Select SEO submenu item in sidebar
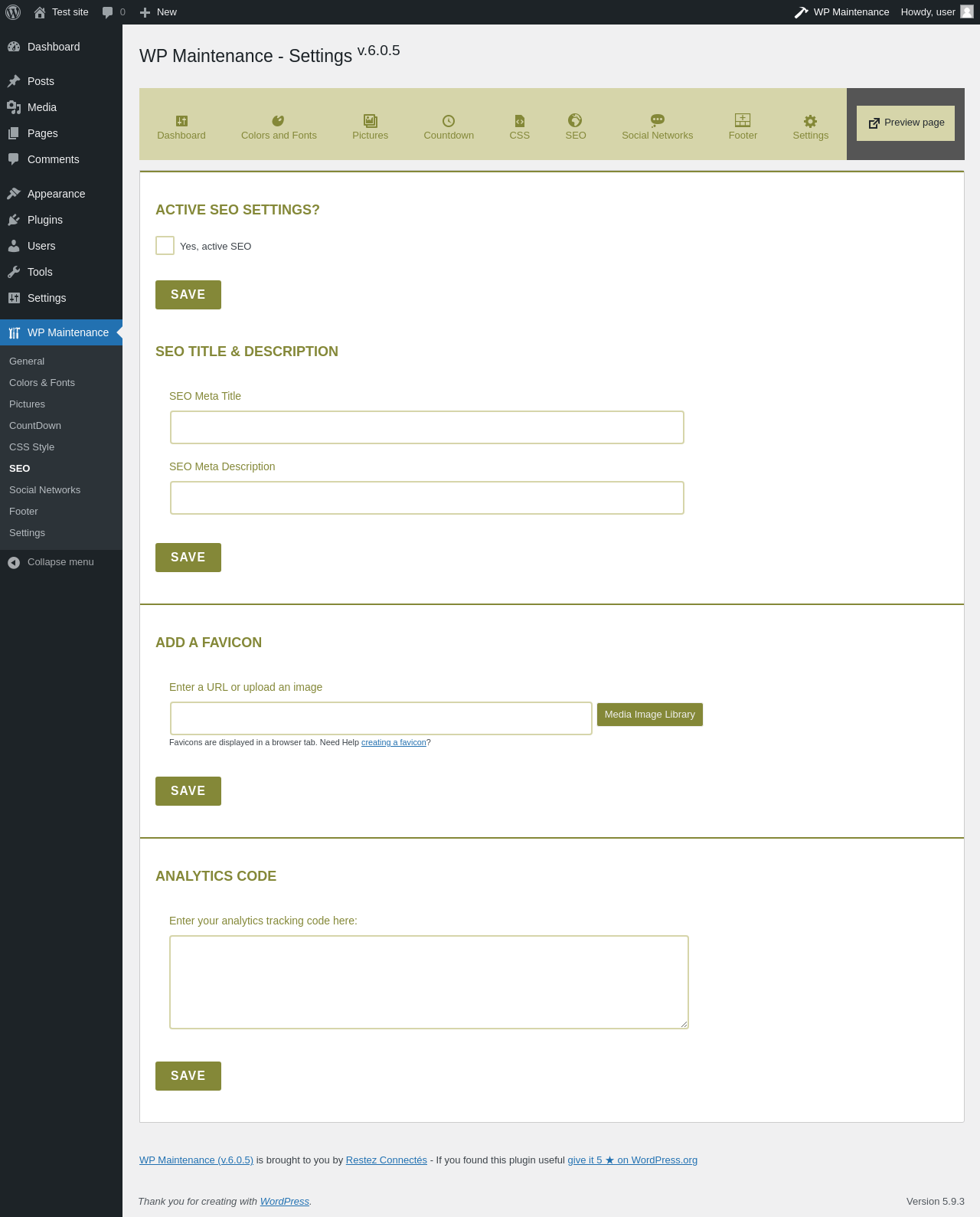Image resolution: width=980 pixels, height=1217 pixels. (x=20, y=469)
